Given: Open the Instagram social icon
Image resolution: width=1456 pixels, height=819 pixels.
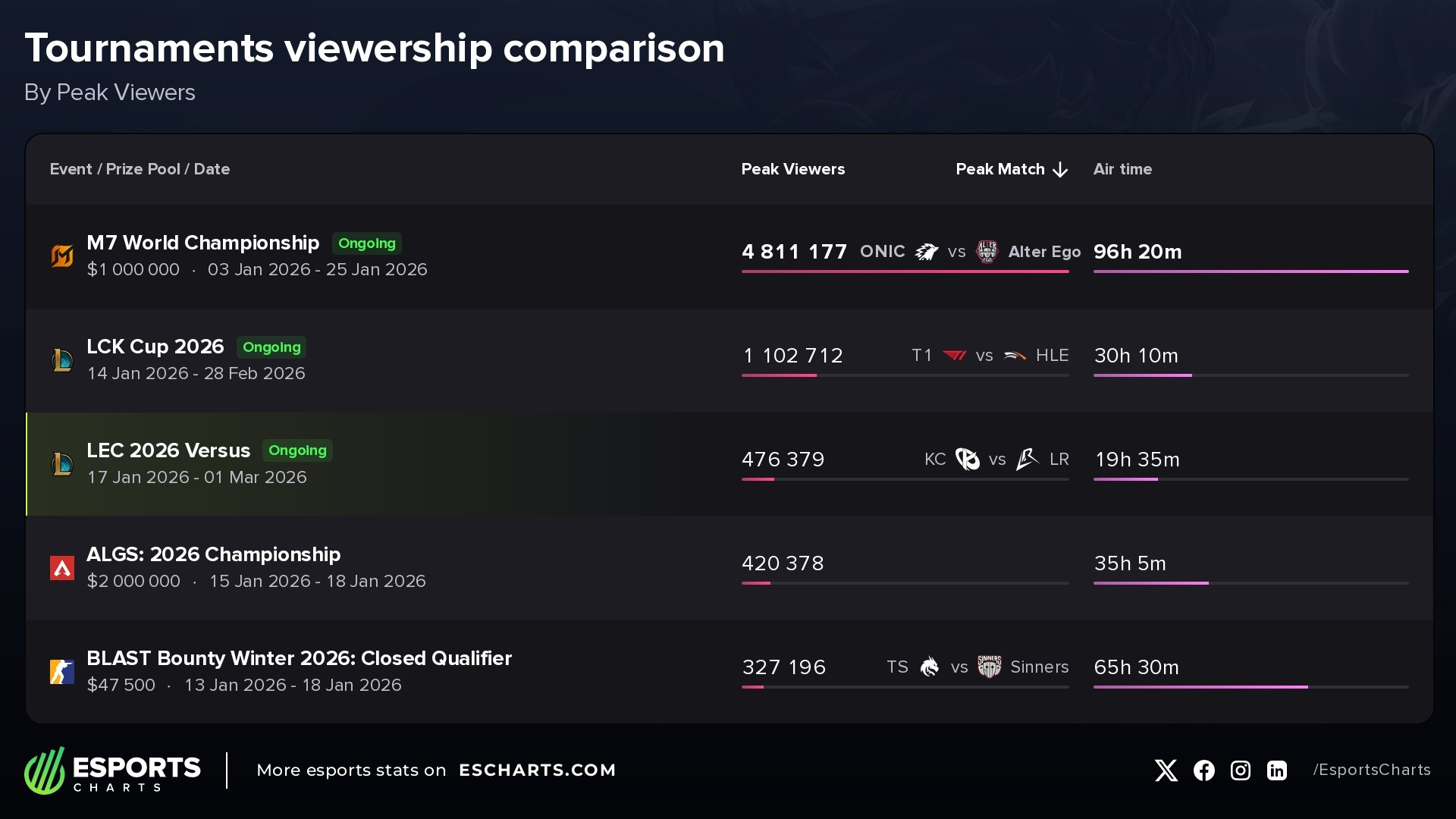Looking at the screenshot, I should (x=1241, y=770).
